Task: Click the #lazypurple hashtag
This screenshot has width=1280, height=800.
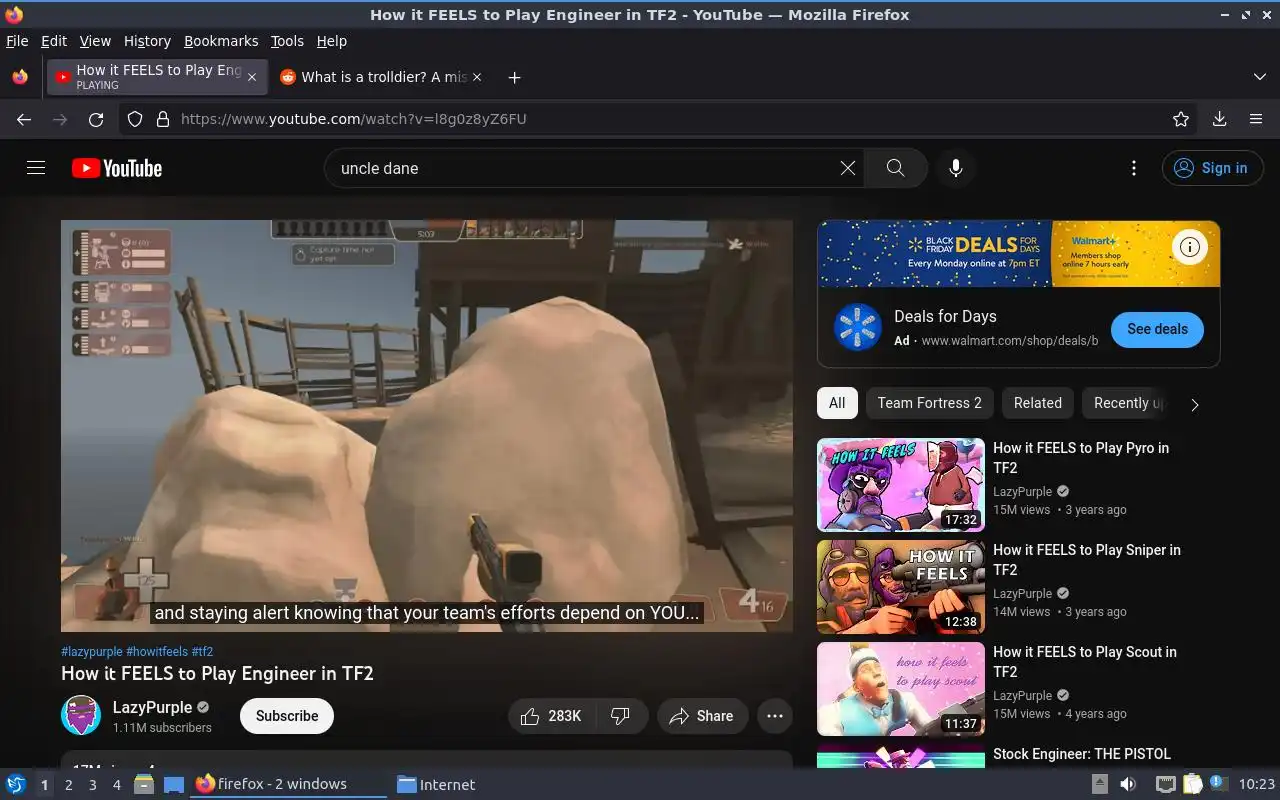Action: point(91,651)
